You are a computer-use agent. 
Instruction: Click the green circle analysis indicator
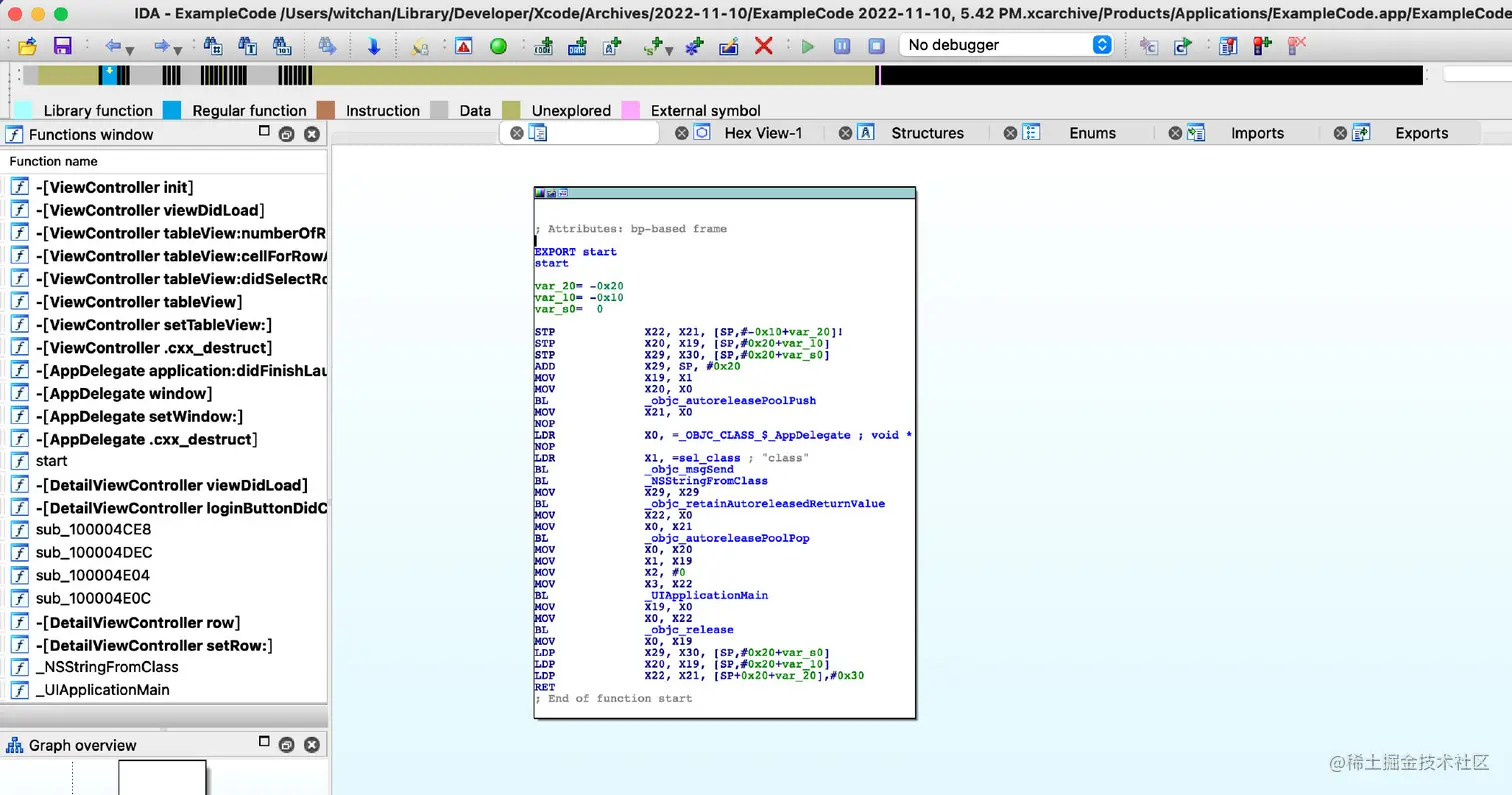[498, 46]
